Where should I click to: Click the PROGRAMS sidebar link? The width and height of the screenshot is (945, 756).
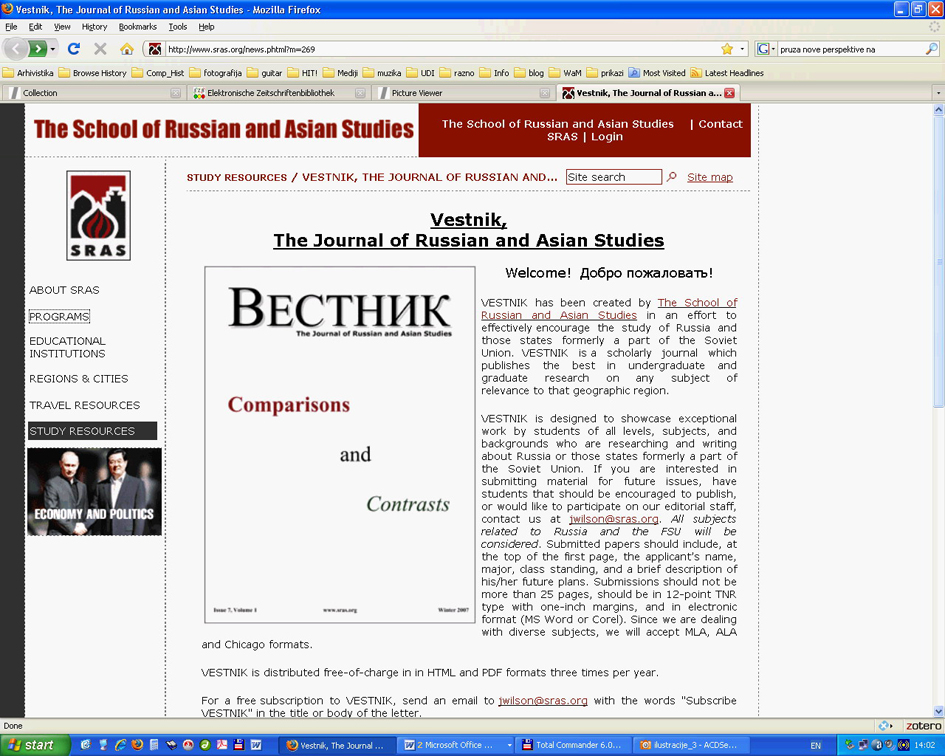click(59, 316)
